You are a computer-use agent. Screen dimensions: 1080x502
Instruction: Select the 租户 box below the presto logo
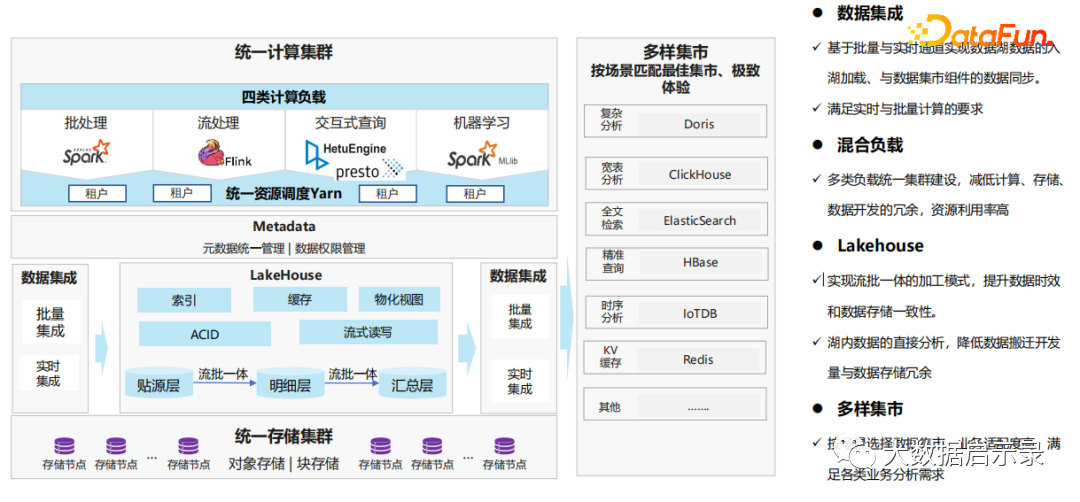(388, 194)
